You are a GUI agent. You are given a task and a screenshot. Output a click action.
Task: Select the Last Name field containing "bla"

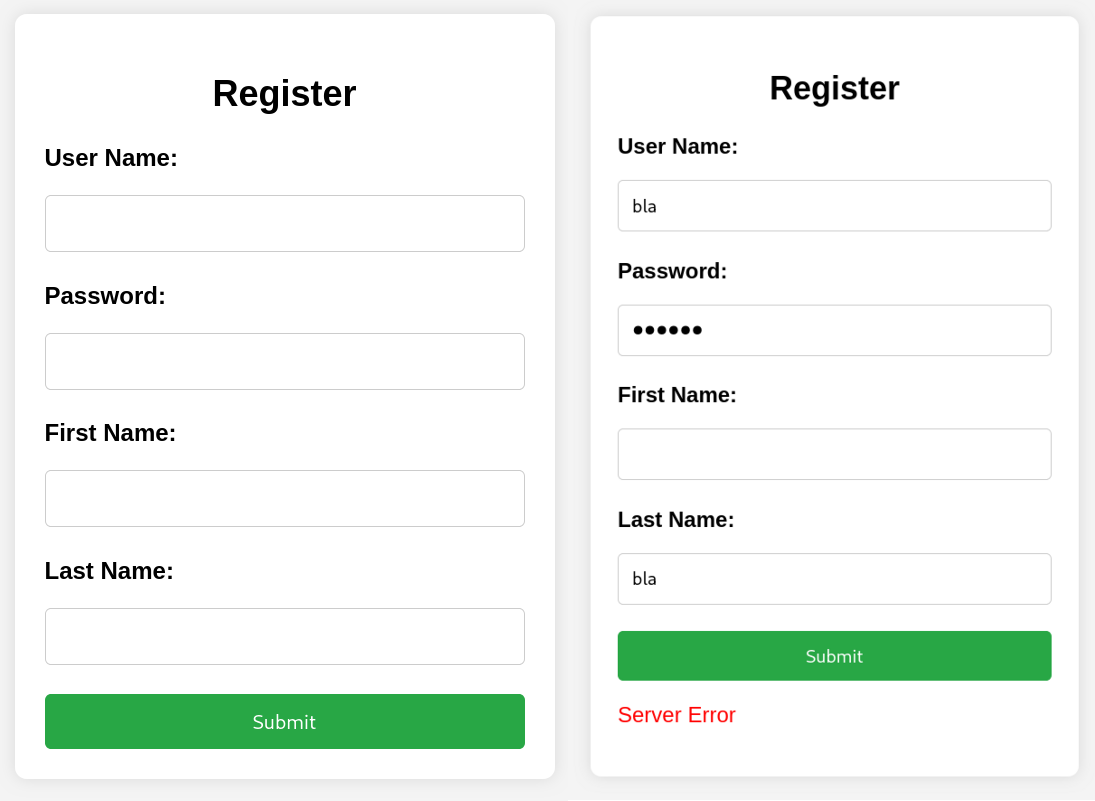pos(834,579)
